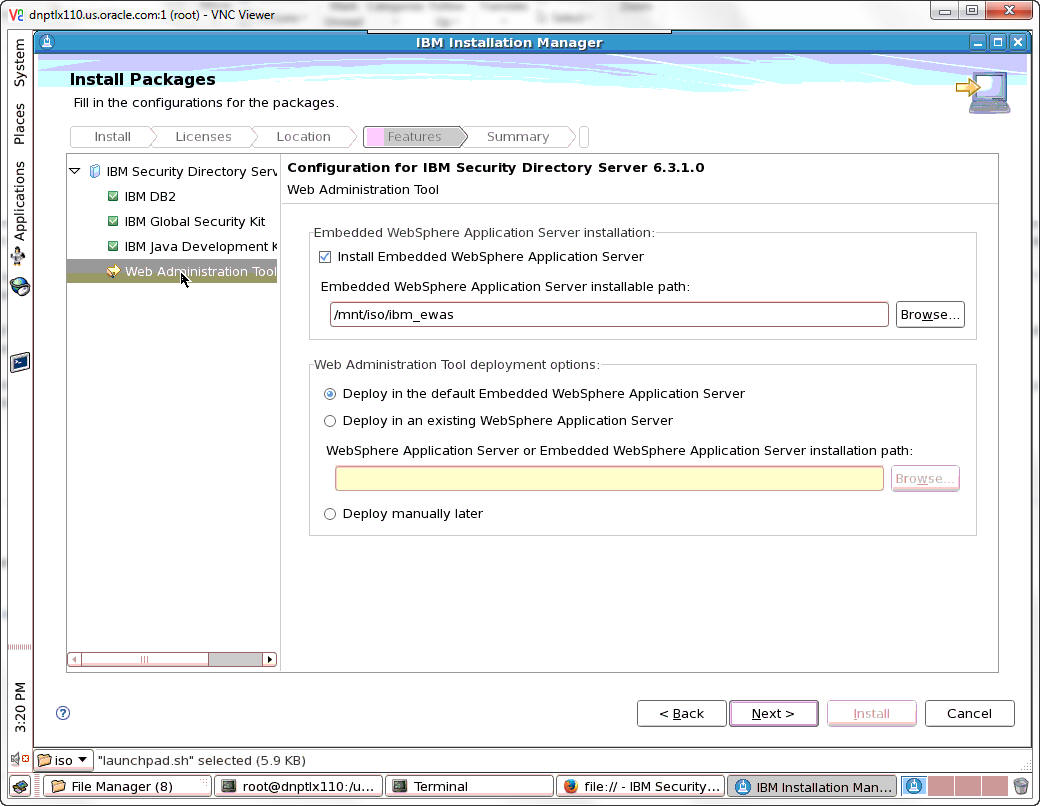Click the IBM Security Directory Server package icon
1040x806 pixels.
coord(95,171)
